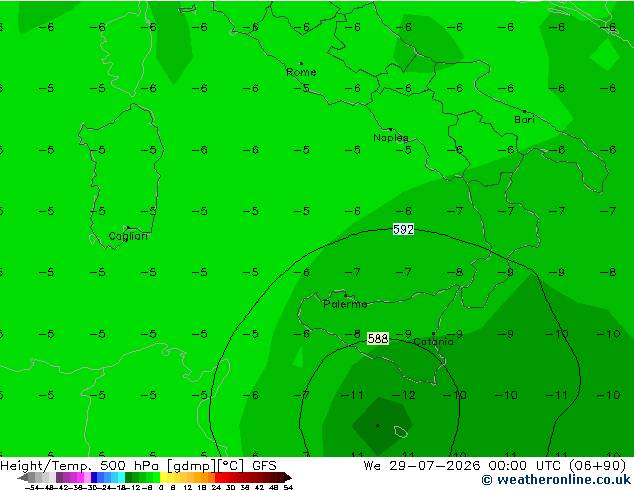Click the Cagliari city dot marker
Screen dimensions: 634x490
[128, 228]
